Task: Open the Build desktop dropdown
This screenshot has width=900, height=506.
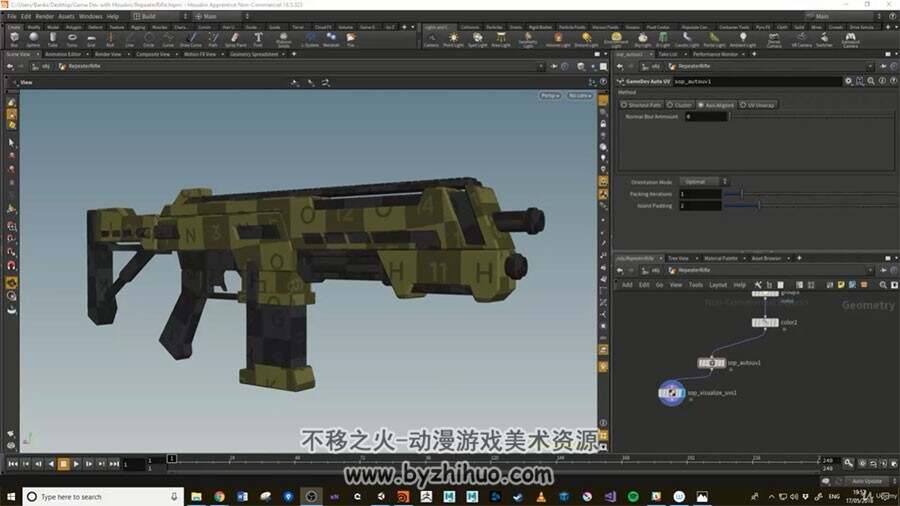Action: (x=160, y=16)
